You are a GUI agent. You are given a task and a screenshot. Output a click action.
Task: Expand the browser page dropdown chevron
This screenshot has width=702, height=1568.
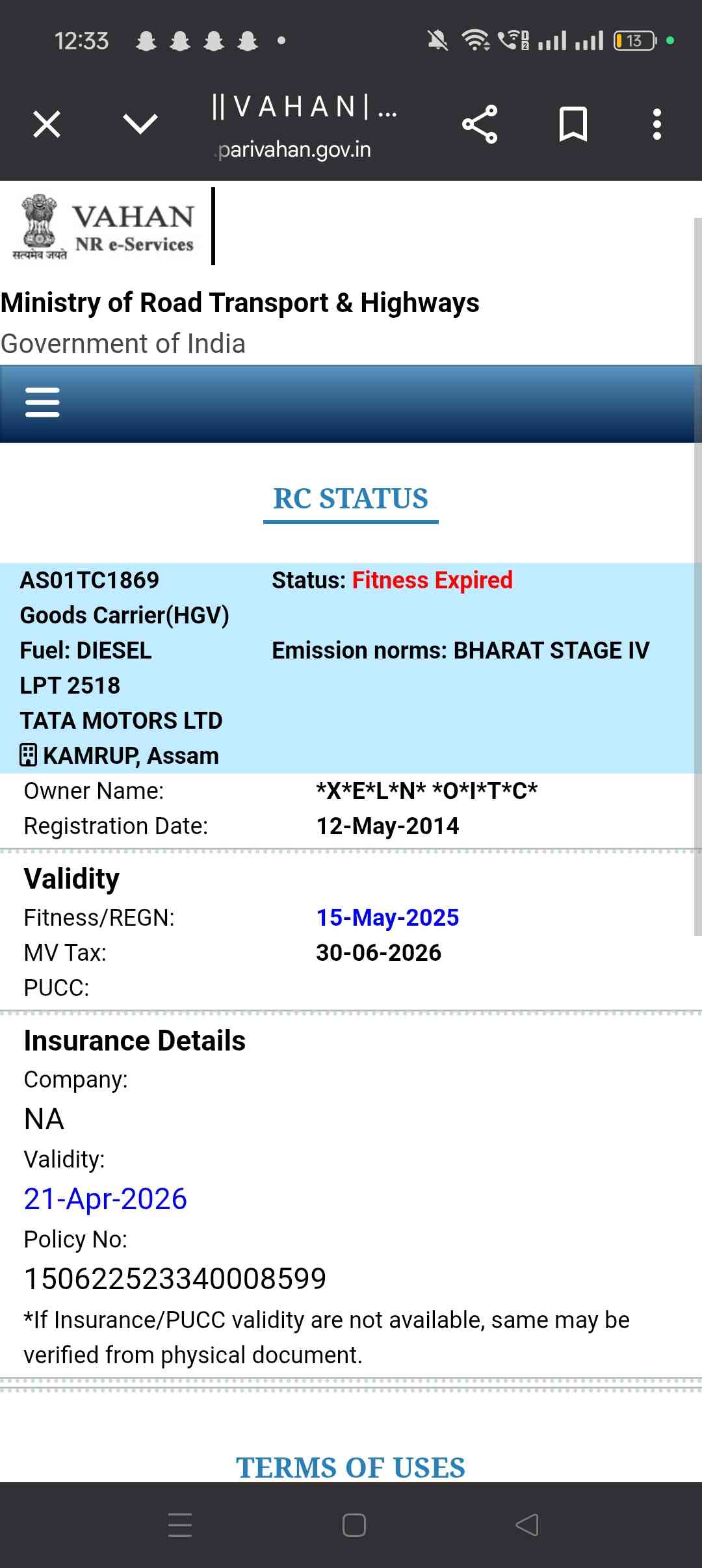140,124
